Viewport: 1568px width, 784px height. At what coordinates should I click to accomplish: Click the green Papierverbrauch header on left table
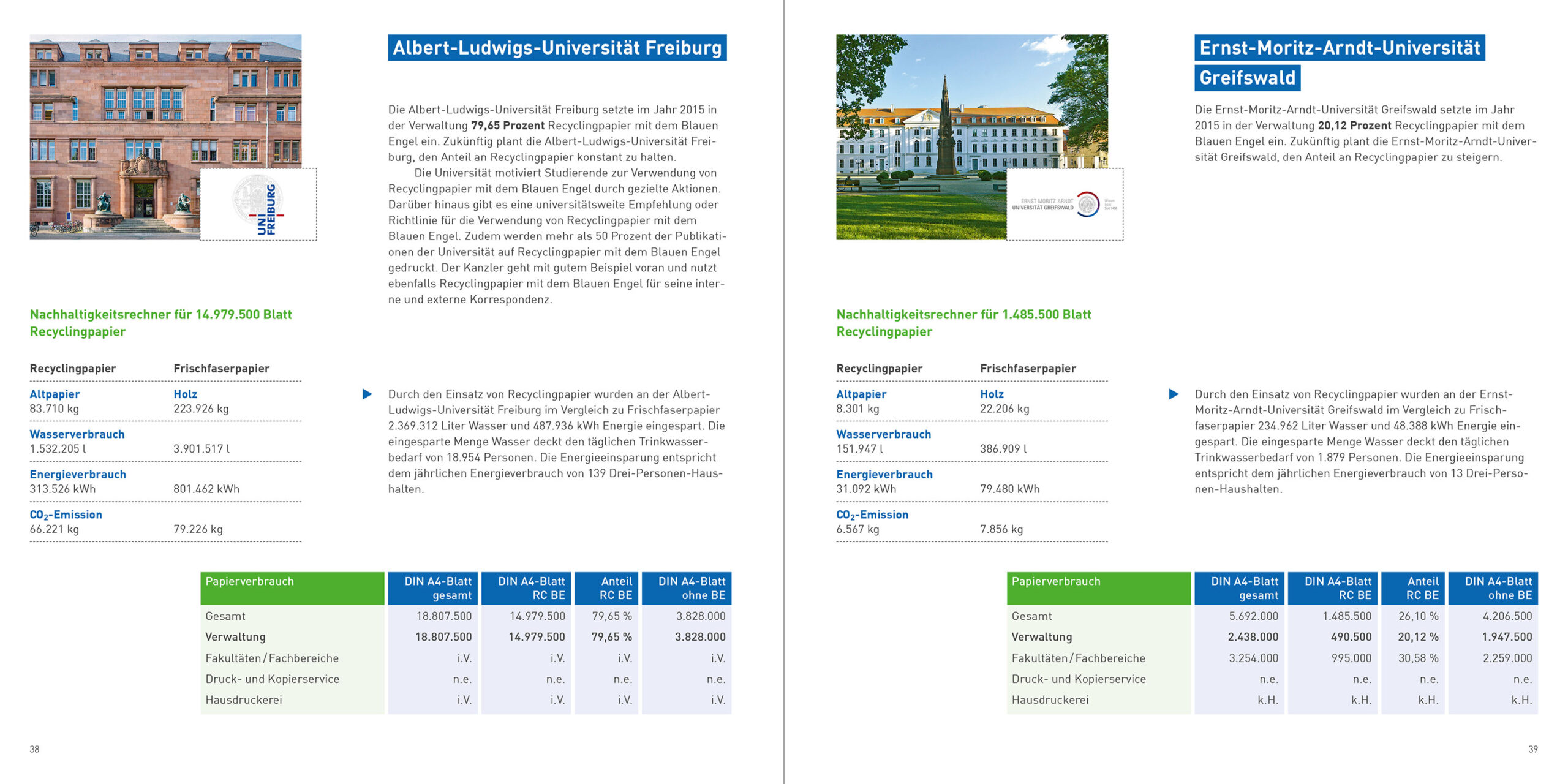coord(292,588)
